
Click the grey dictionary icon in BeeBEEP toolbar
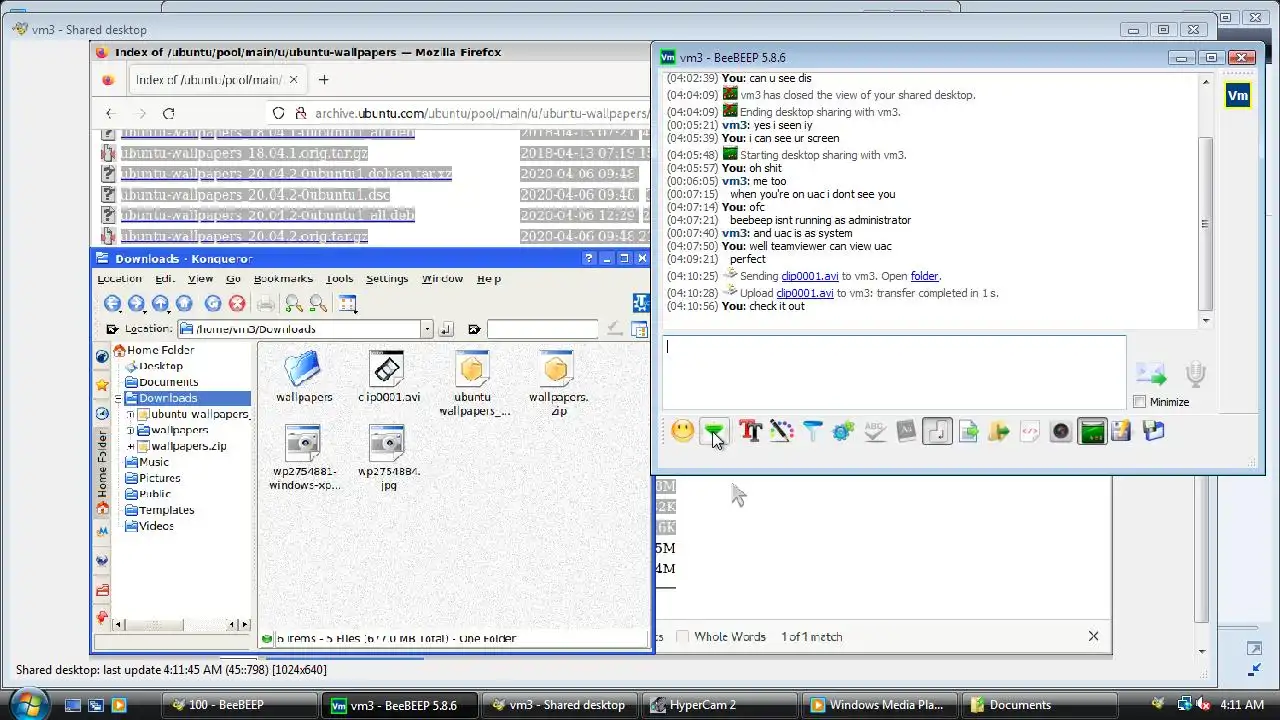coord(906,431)
